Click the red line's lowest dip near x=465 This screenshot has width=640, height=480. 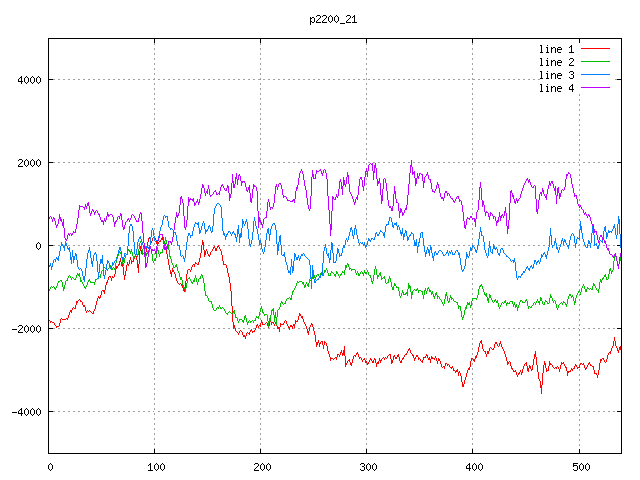coord(542,392)
